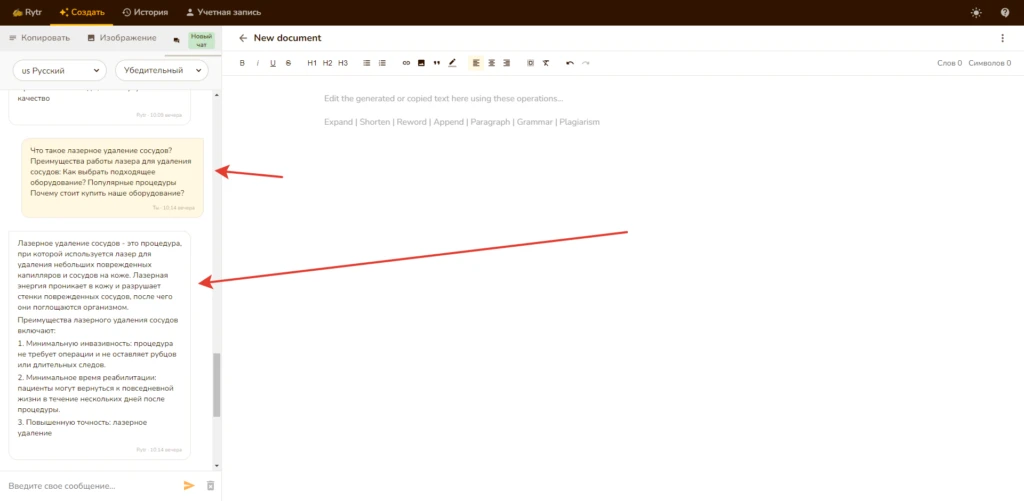Click the Rytr reply starting 'Лазерное удаление сосудов'
This screenshot has width=1024, height=501.
pos(99,345)
